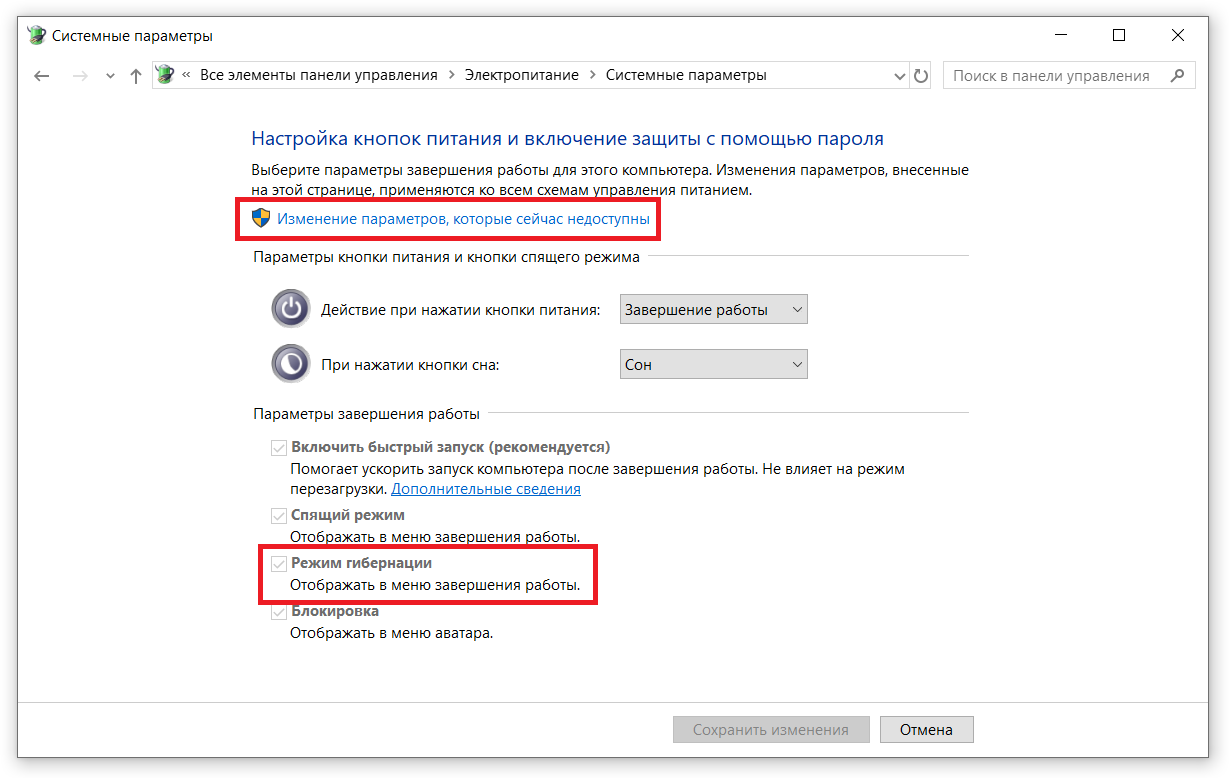Click the up-one-level arrow icon
1229x778 pixels.
[x=136, y=76]
